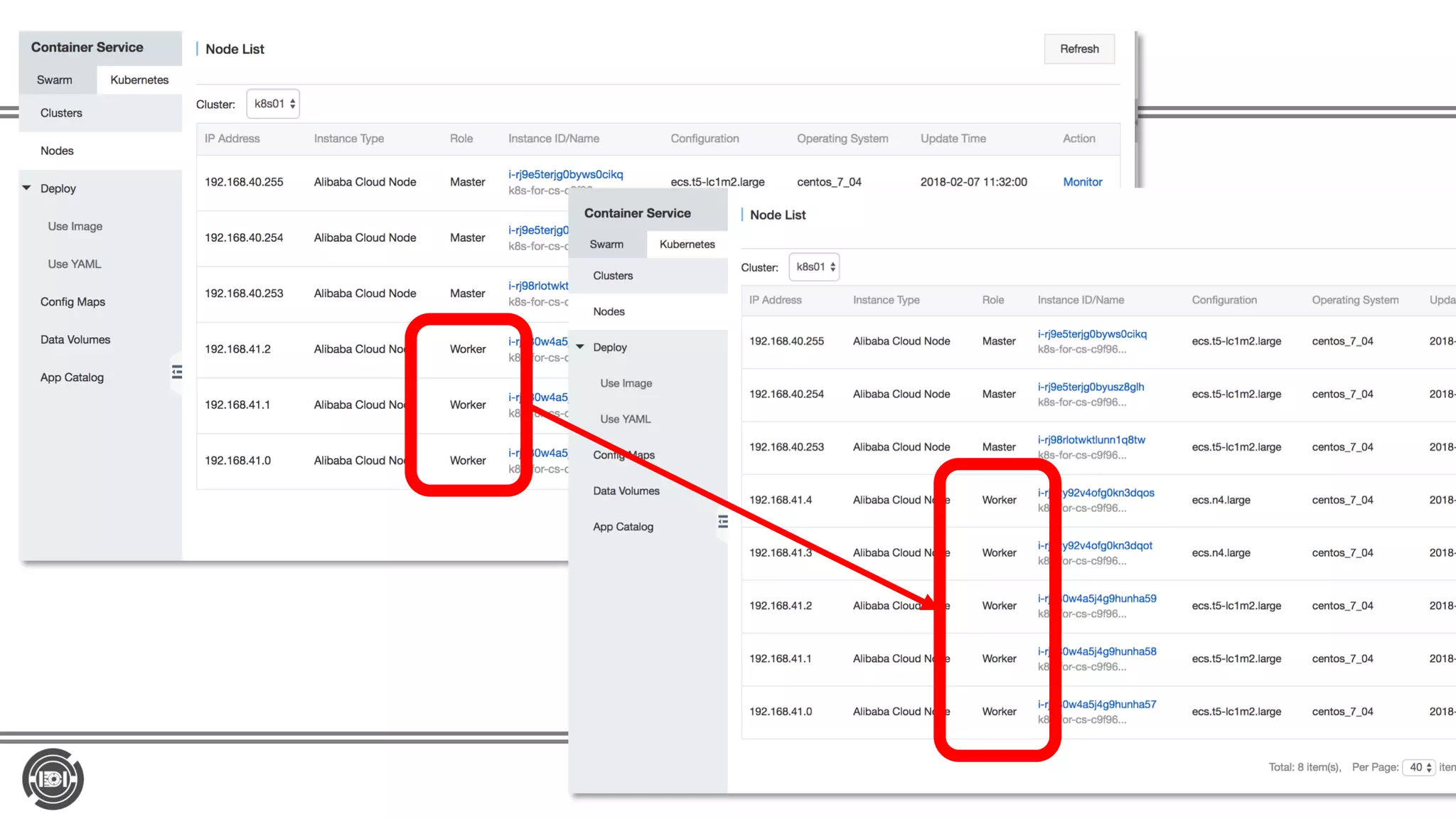Click Use Image under Deploy in left sidebar
The height and width of the screenshot is (819, 1456).
tap(75, 226)
